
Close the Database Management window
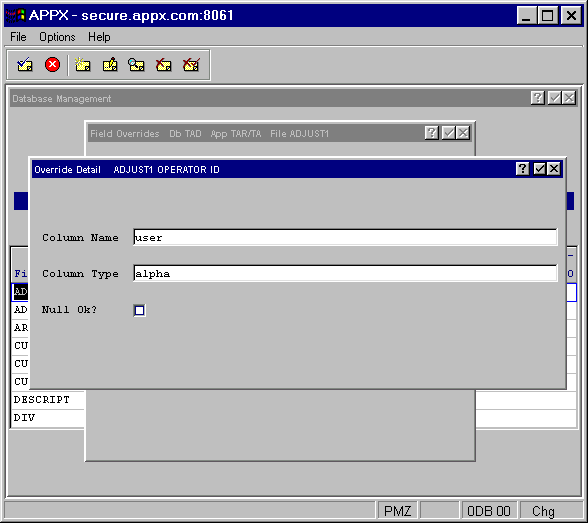(569, 98)
